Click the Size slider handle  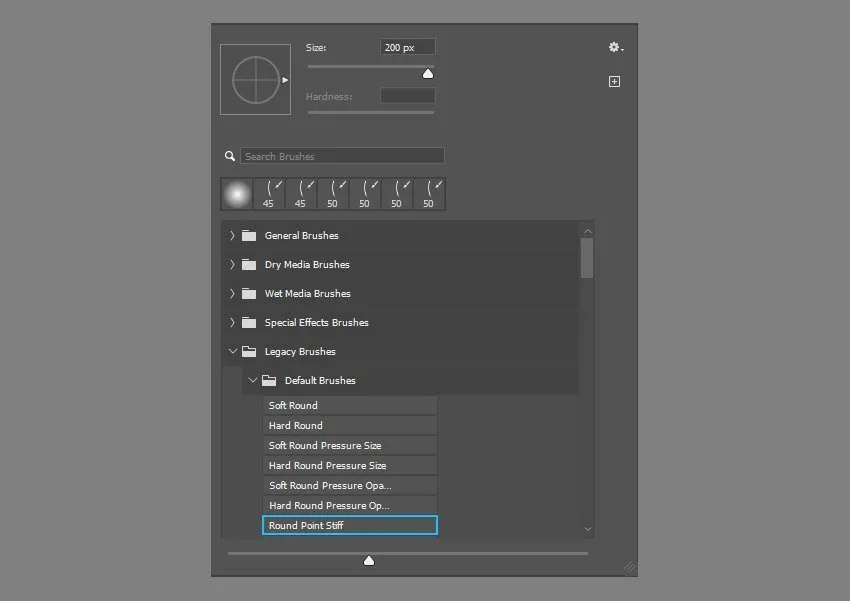click(x=428, y=73)
